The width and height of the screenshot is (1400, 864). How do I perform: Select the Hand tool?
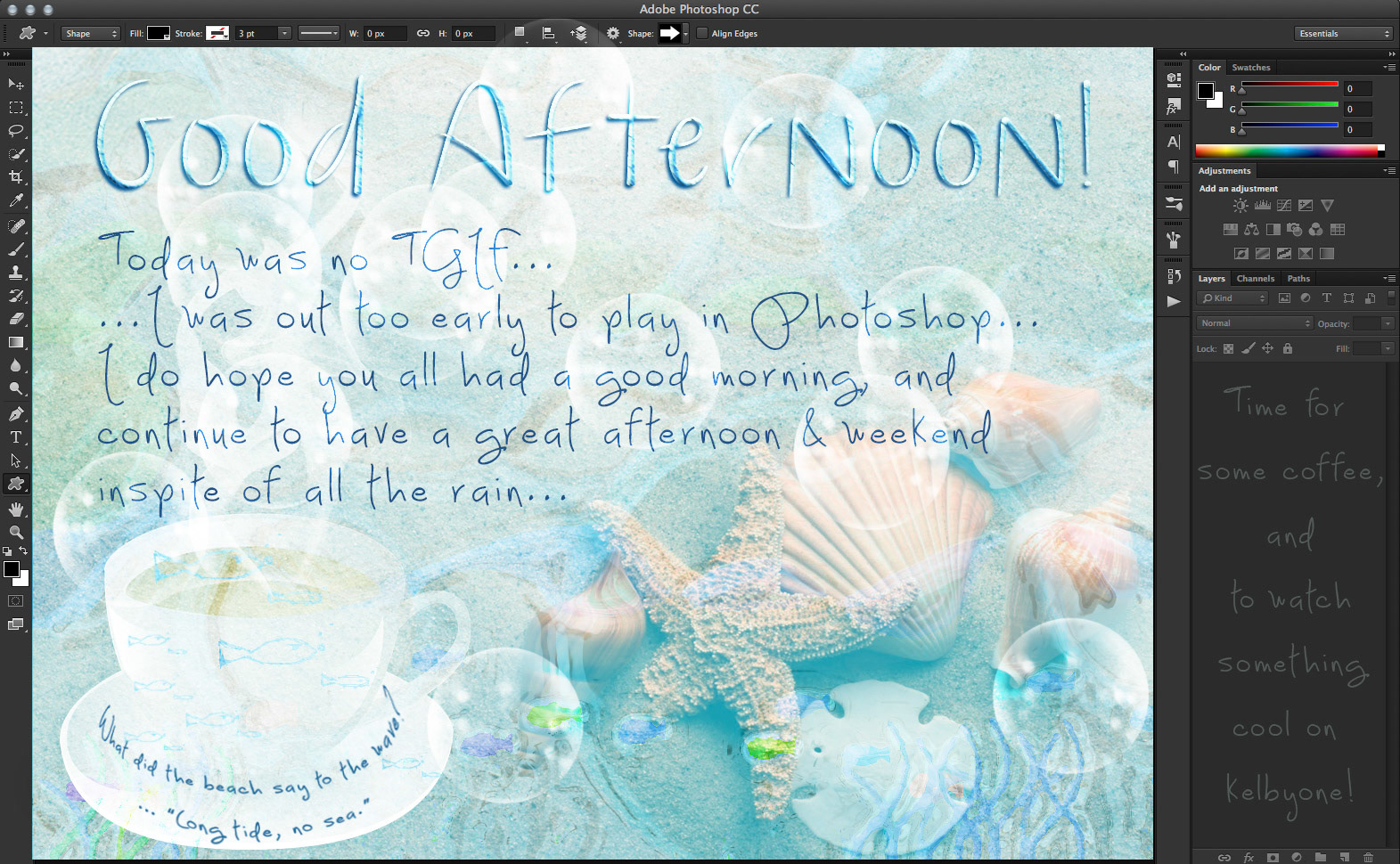(x=16, y=509)
